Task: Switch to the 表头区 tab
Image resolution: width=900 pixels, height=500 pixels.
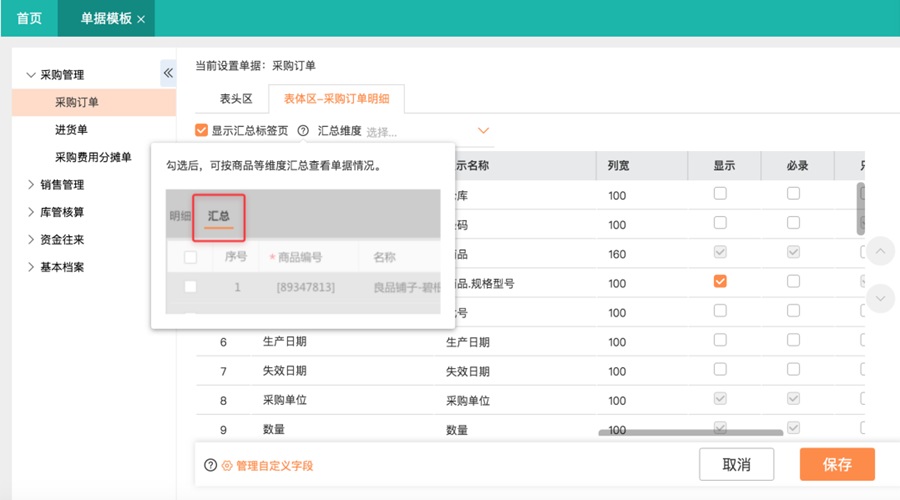Action: (236, 99)
